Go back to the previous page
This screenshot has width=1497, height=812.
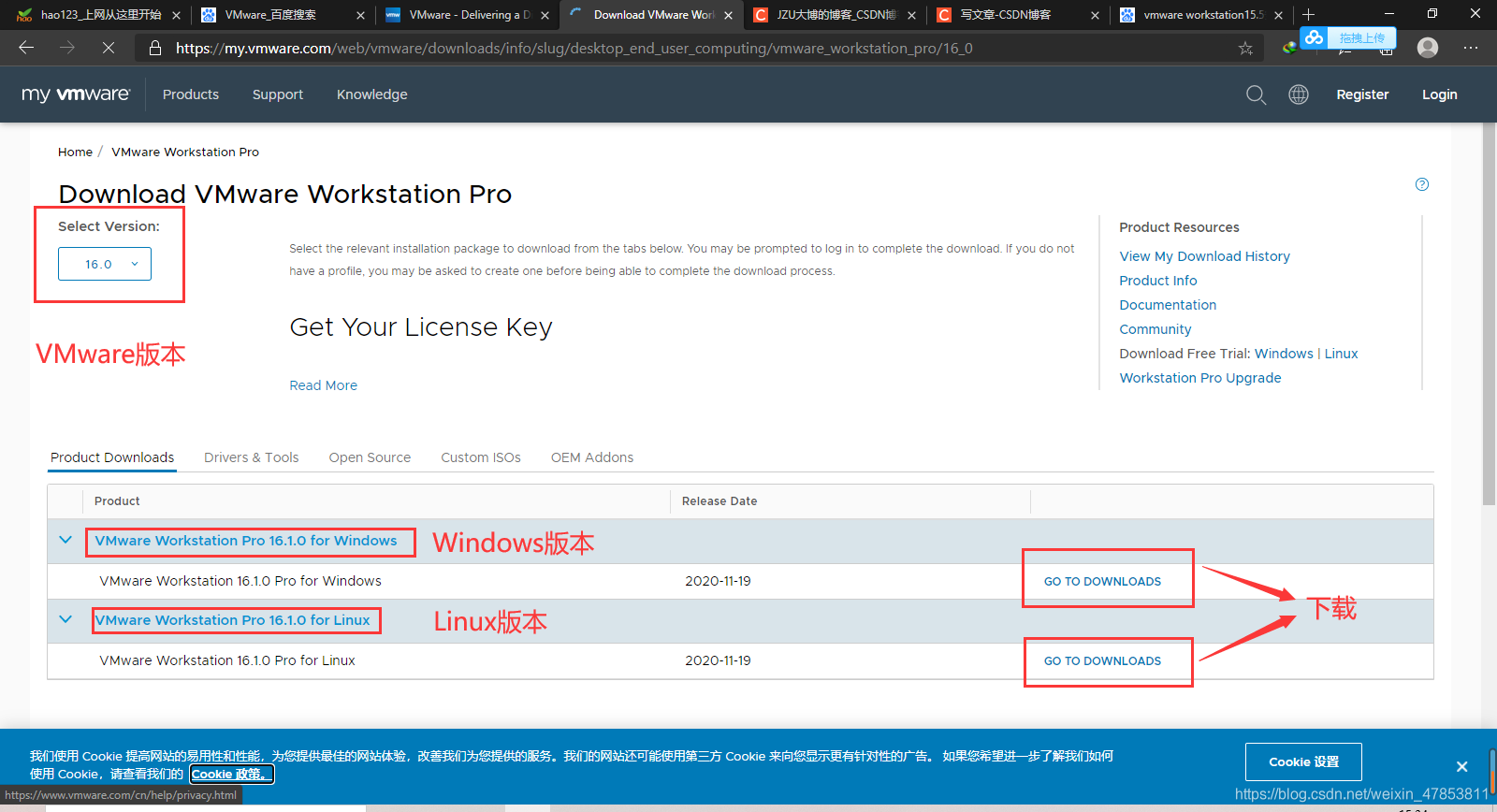(26, 48)
